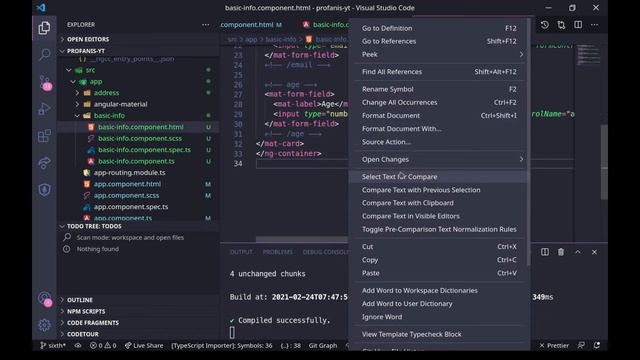Viewport: 640px width, 360px height.
Task: Choose Go to References menu entry
Action: click(439, 41)
